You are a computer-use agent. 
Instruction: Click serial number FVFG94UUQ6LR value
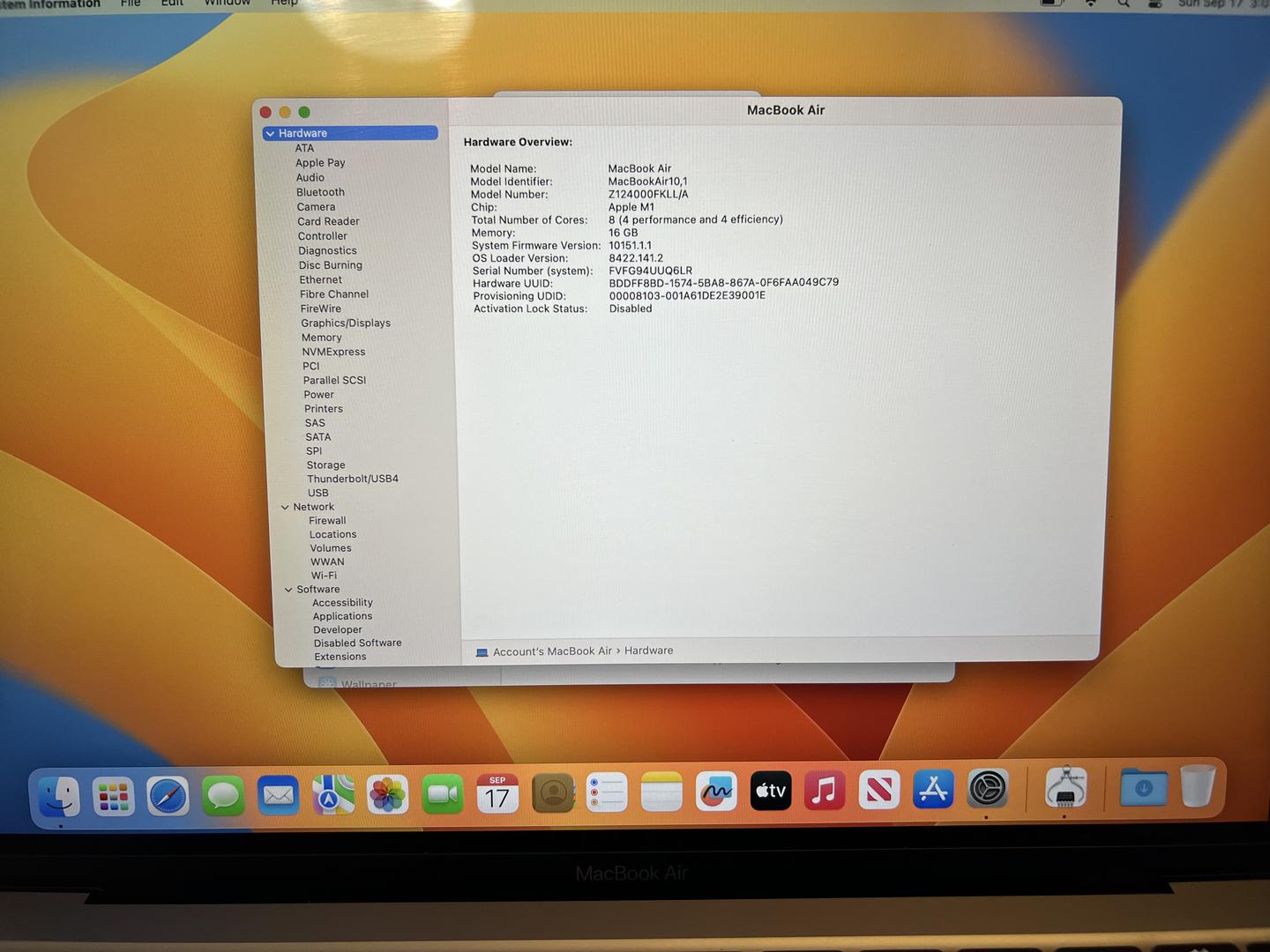click(650, 271)
